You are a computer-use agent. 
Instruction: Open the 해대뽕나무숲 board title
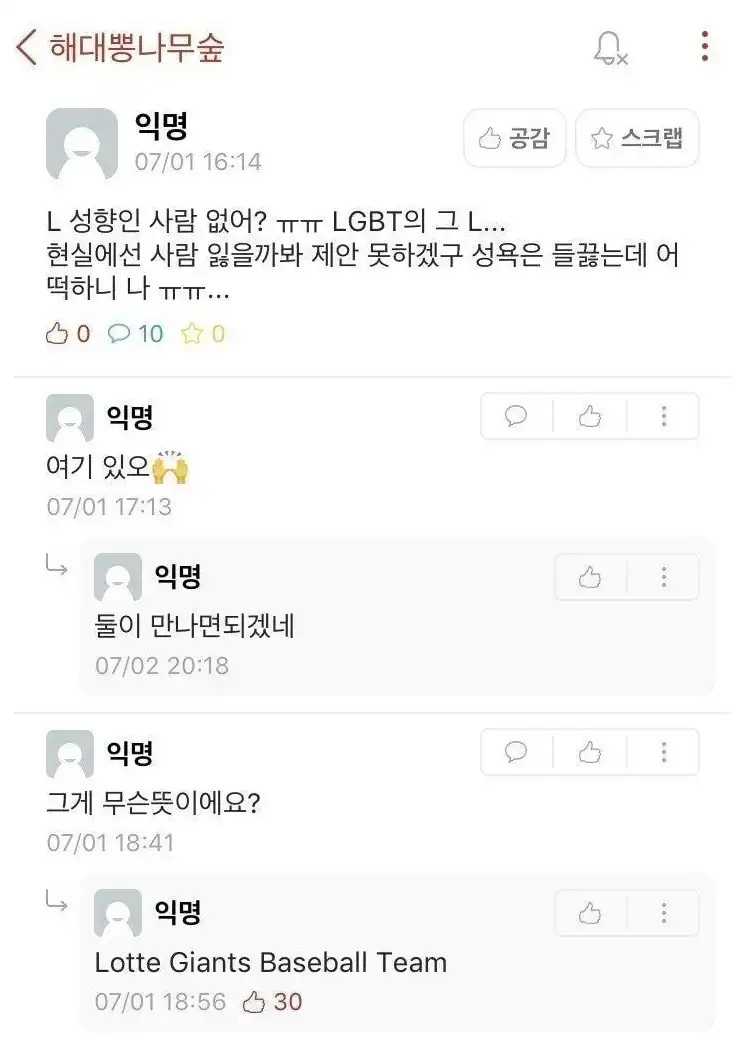137,47
